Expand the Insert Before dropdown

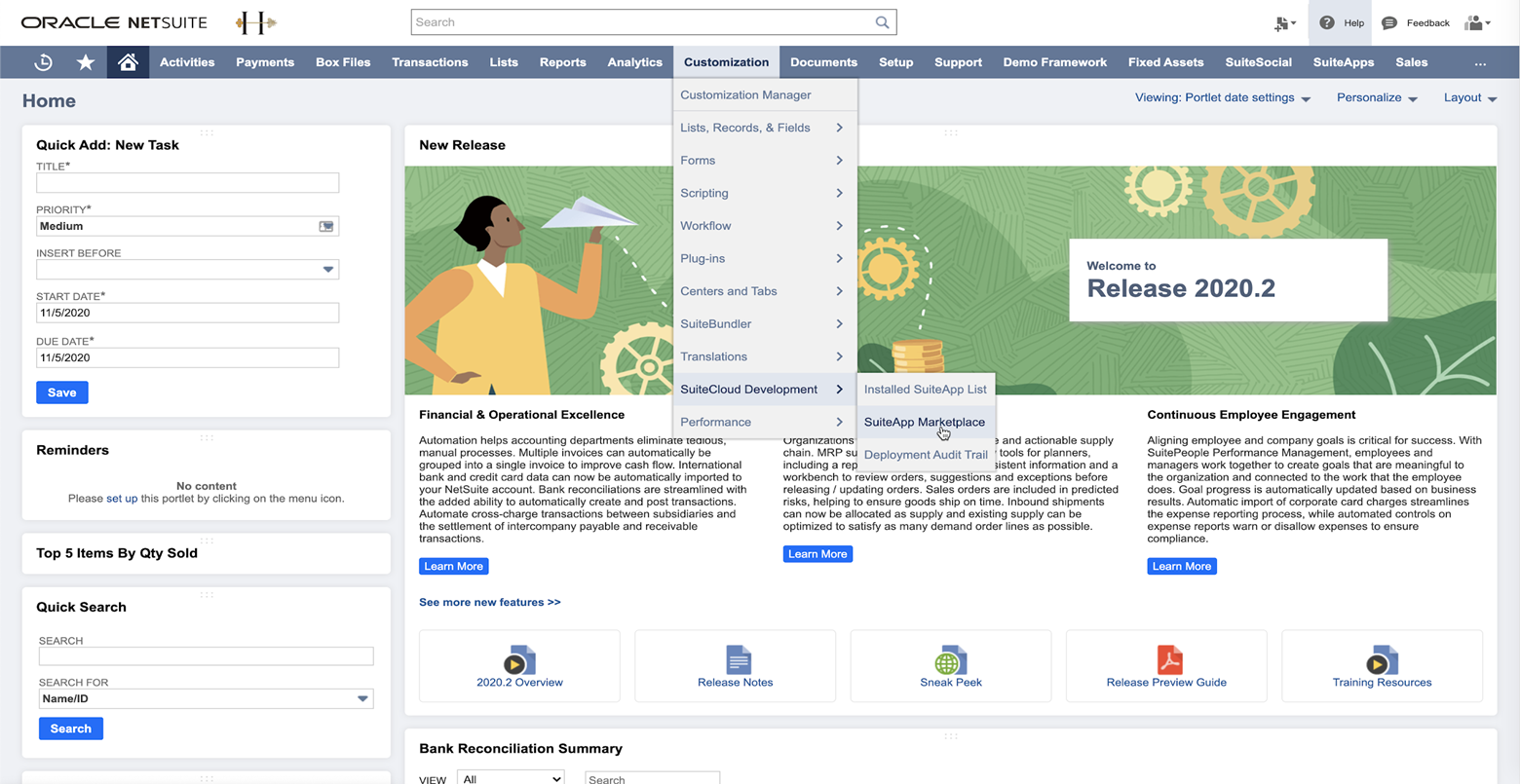click(327, 270)
